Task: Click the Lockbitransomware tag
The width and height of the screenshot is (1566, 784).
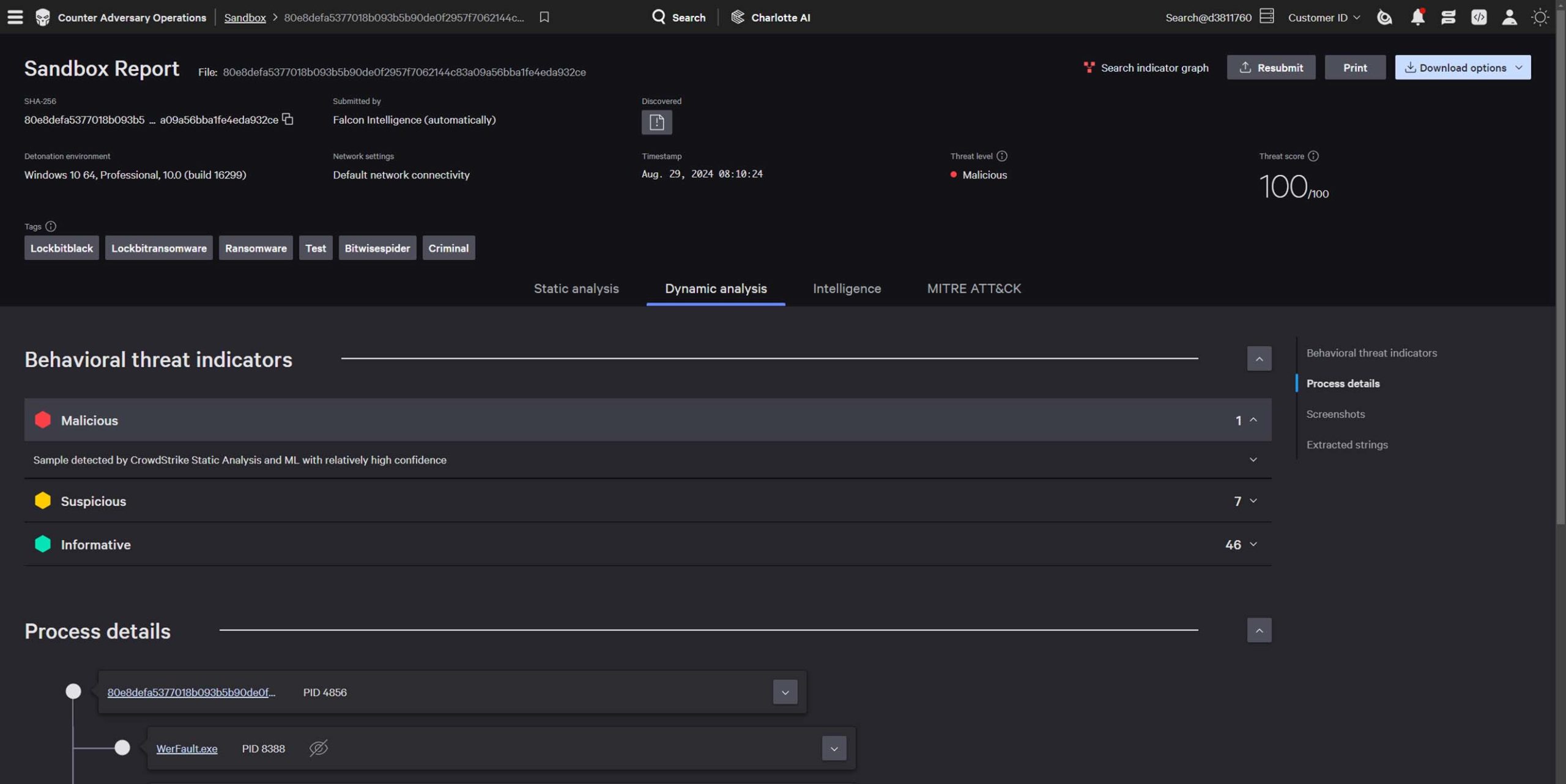Action: (158, 248)
